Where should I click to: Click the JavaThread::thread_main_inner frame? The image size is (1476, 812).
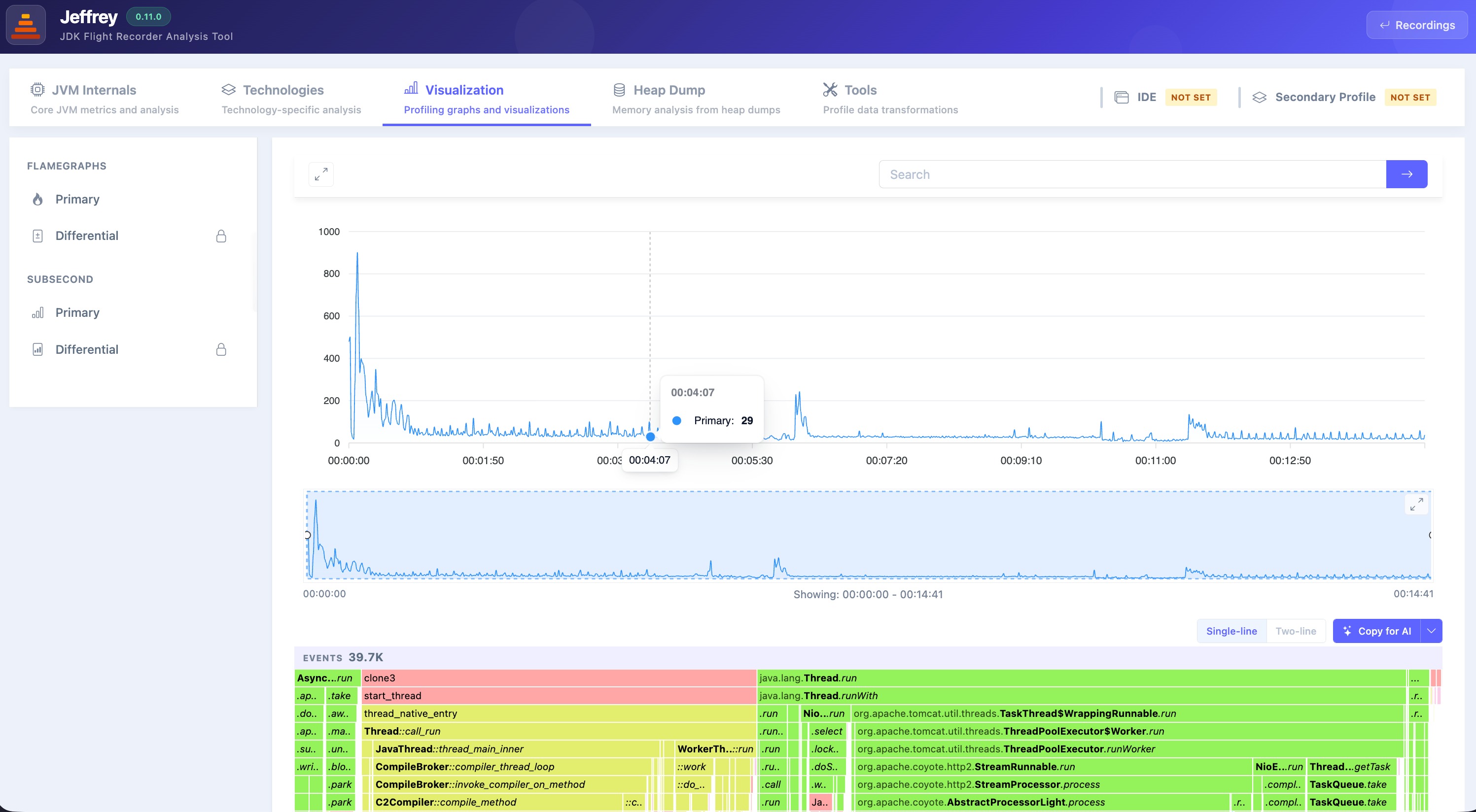pyautogui.click(x=516, y=749)
